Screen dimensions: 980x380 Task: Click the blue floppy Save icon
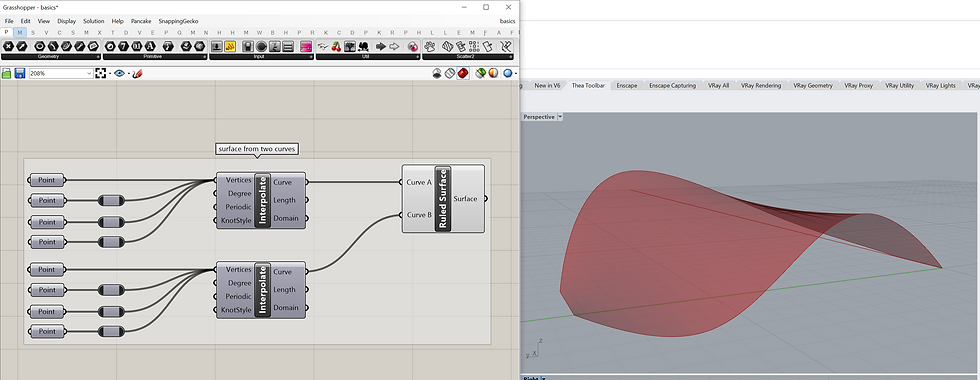point(20,73)
